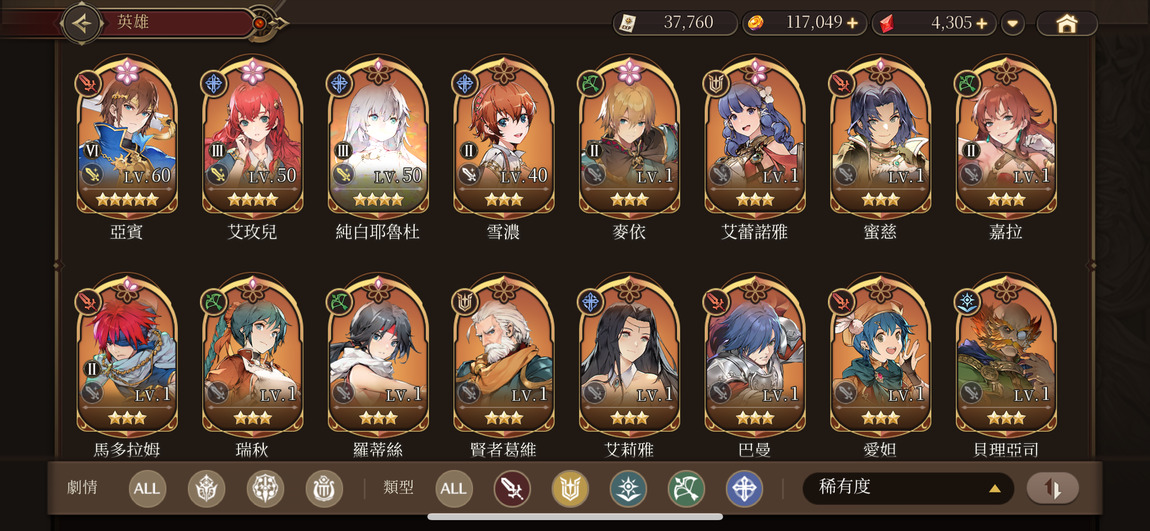Add gold with the 117,049 plus button
The width and height of the screenshot is (1150, 531).
pyautogui.click(x=852, y=23)
